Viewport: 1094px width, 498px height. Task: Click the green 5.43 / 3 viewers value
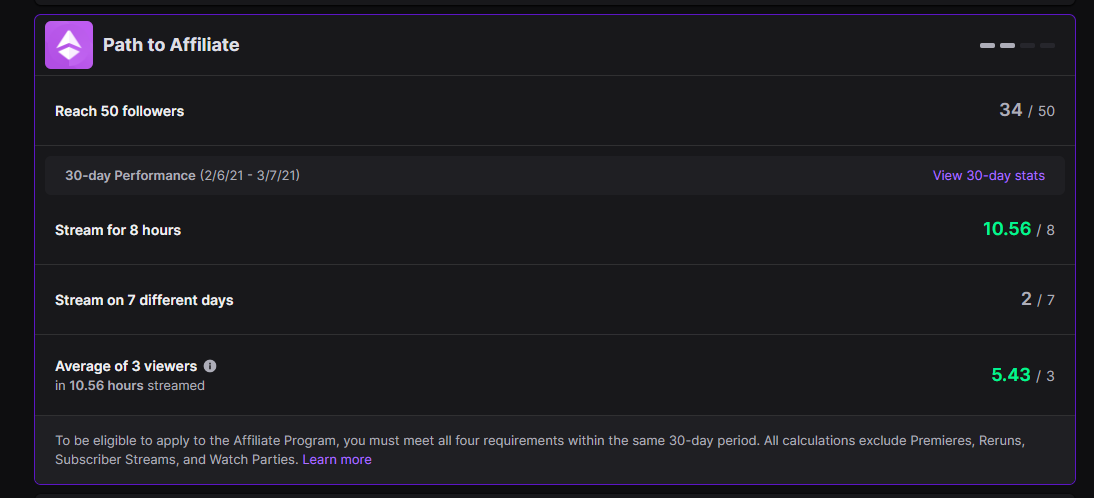[1022, 375]
